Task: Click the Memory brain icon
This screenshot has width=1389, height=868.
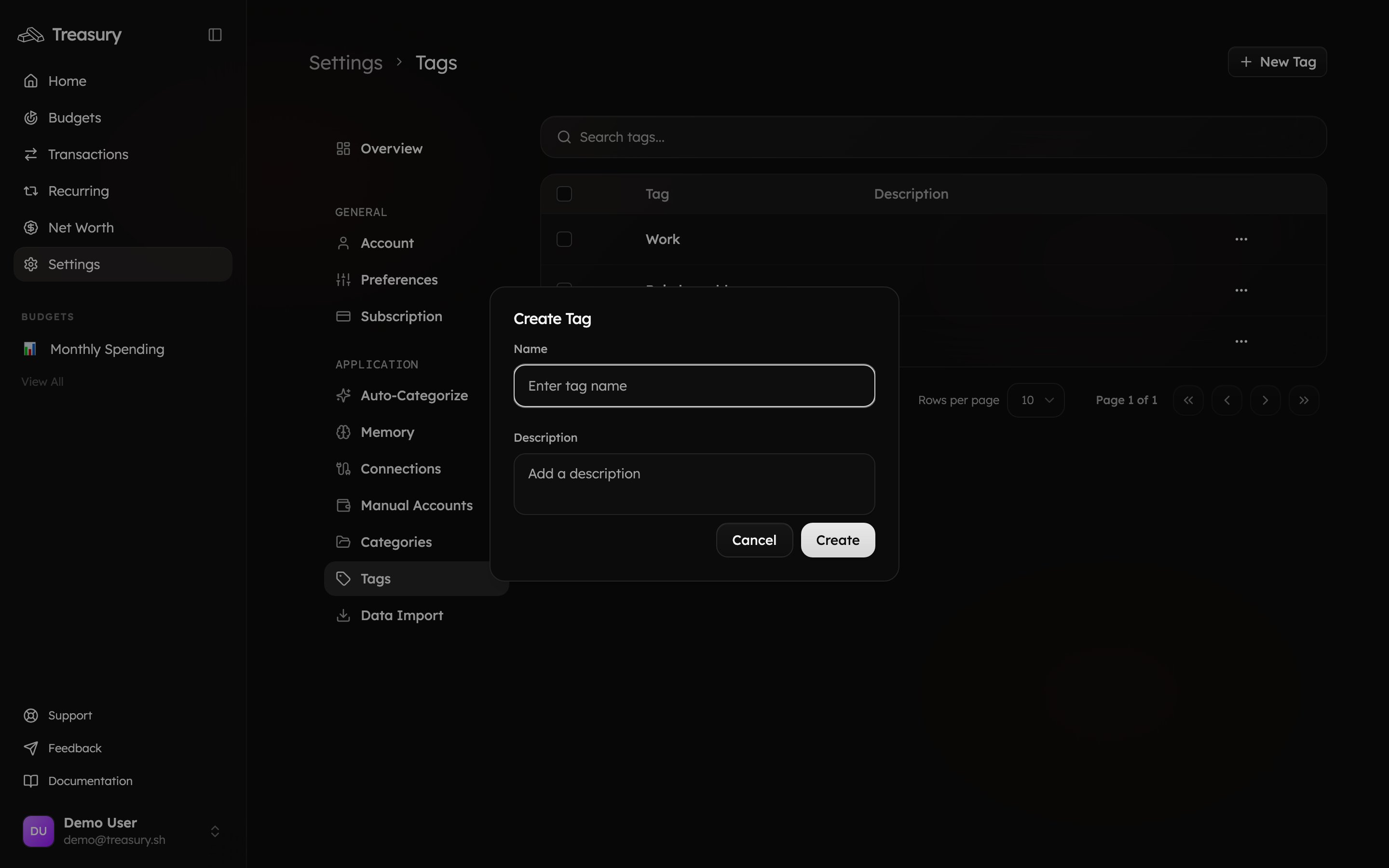Action: (x=343, y=432)
